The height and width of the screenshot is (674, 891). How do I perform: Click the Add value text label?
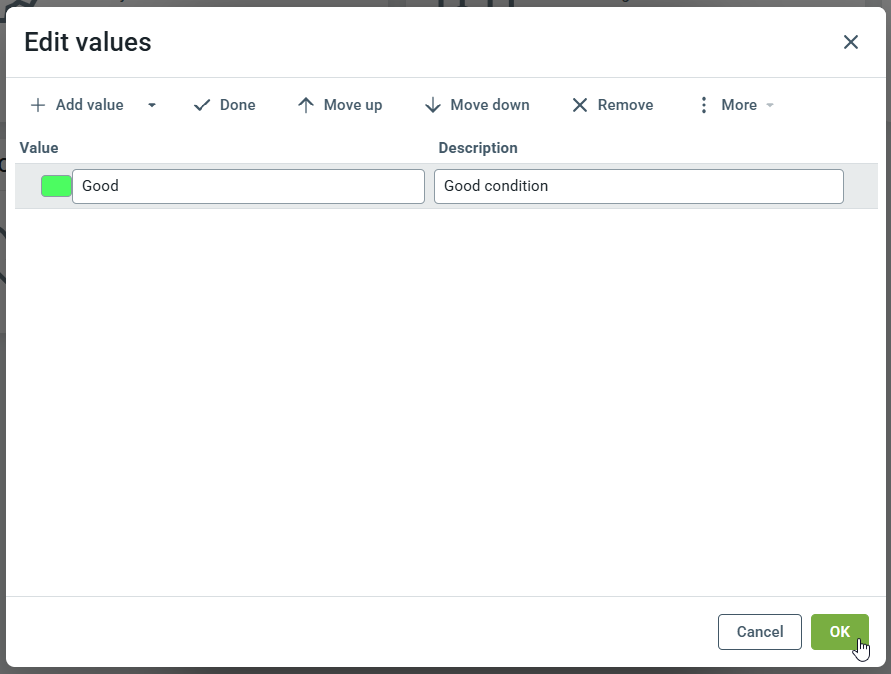pos(90,105)
